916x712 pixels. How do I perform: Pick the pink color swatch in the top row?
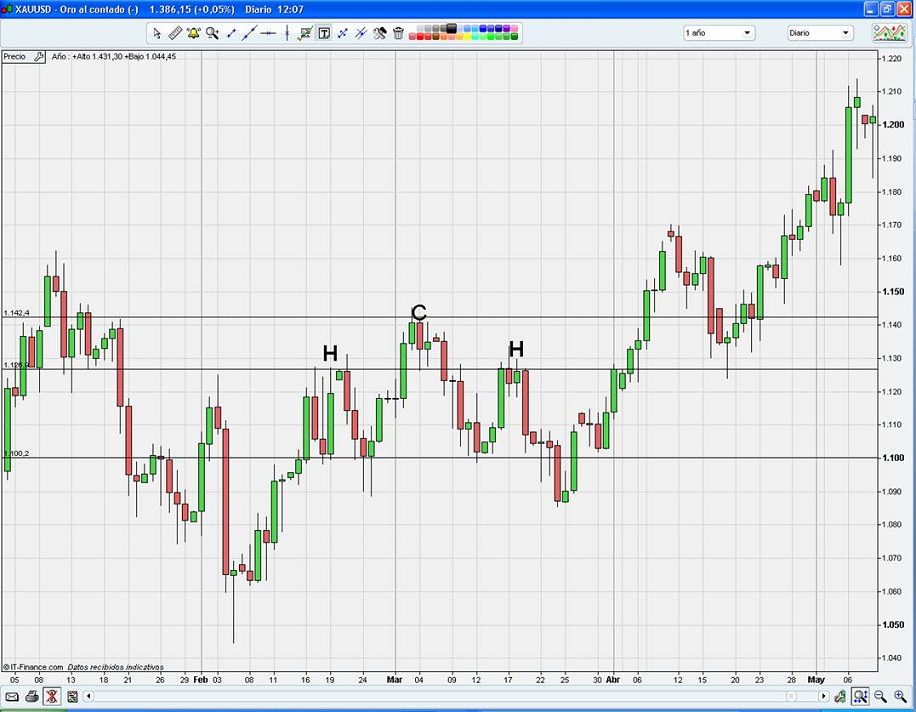point(514,28)
